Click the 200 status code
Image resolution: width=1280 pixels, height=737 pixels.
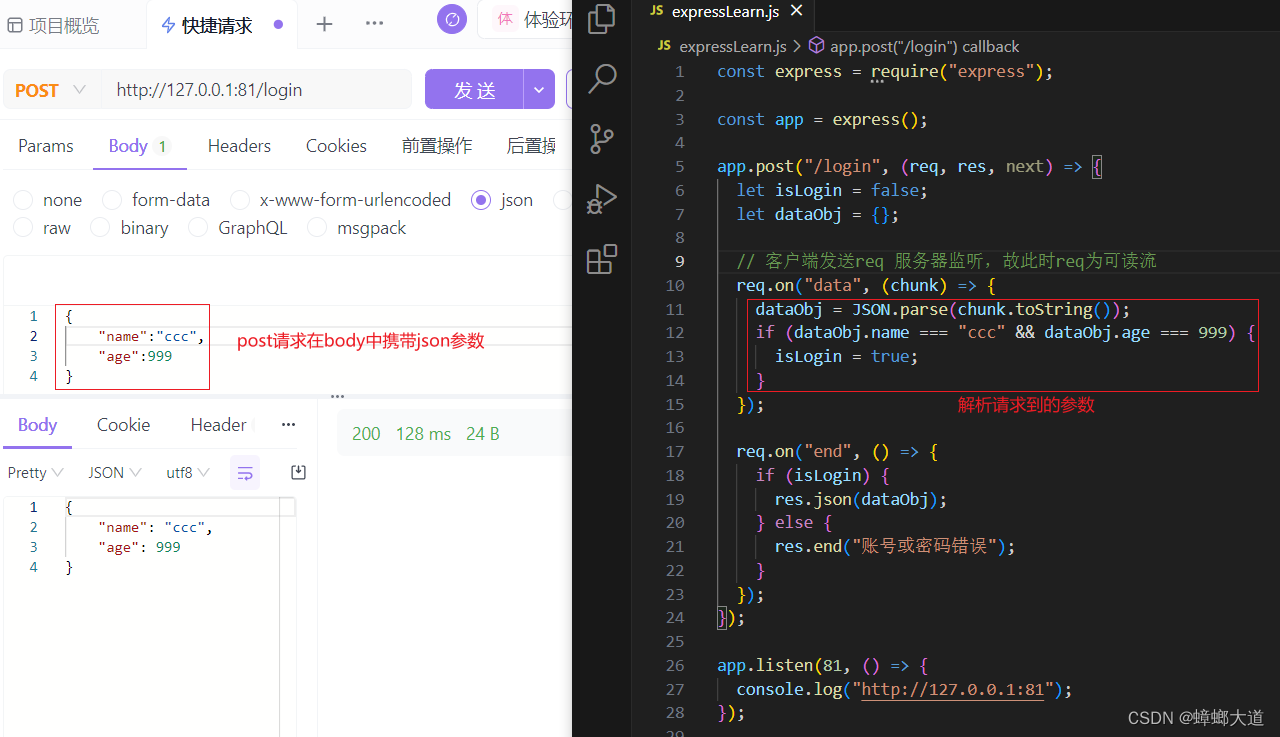pos(366,434)
